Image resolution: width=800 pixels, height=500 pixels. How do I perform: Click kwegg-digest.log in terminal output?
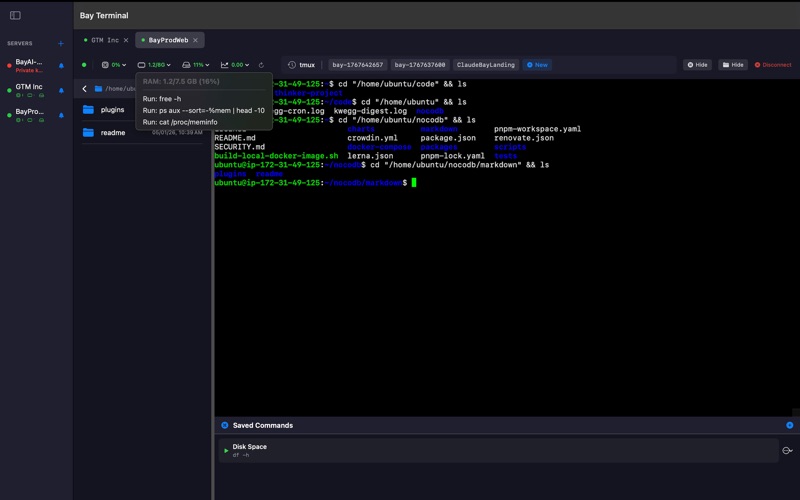[x=370, y=111]
